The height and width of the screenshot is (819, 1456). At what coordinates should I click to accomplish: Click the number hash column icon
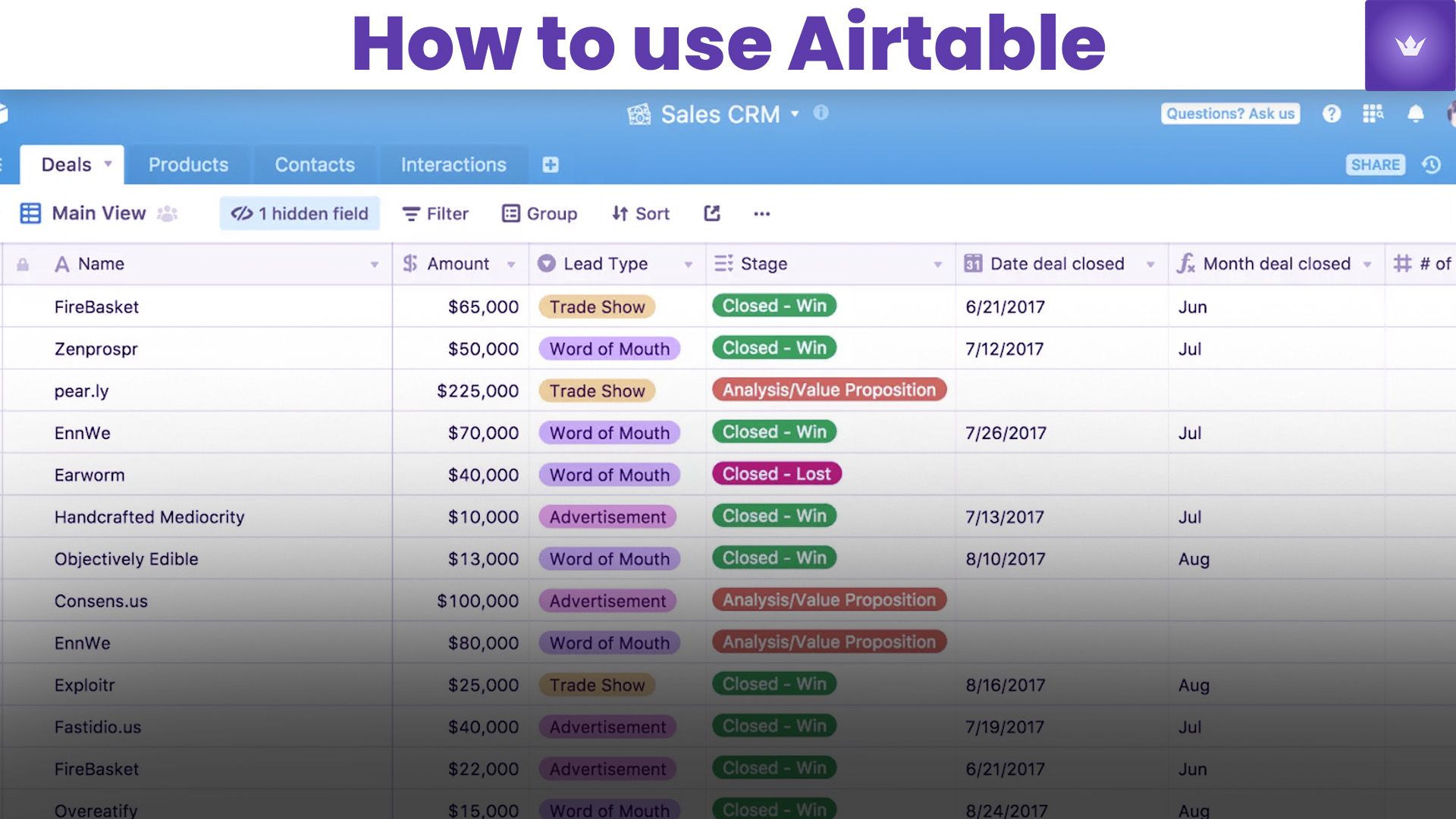pos(1402,264)
